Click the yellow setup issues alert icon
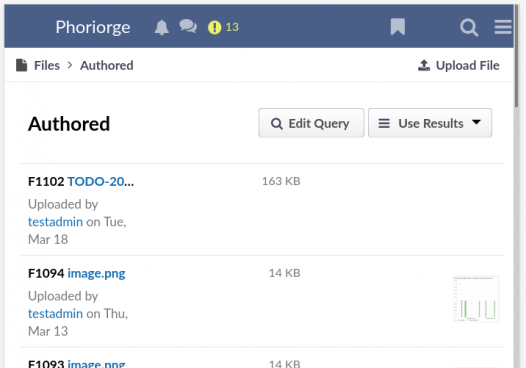The width and height of the screenshot is (526, 368). pyautogui.click(x=214, y=27)
